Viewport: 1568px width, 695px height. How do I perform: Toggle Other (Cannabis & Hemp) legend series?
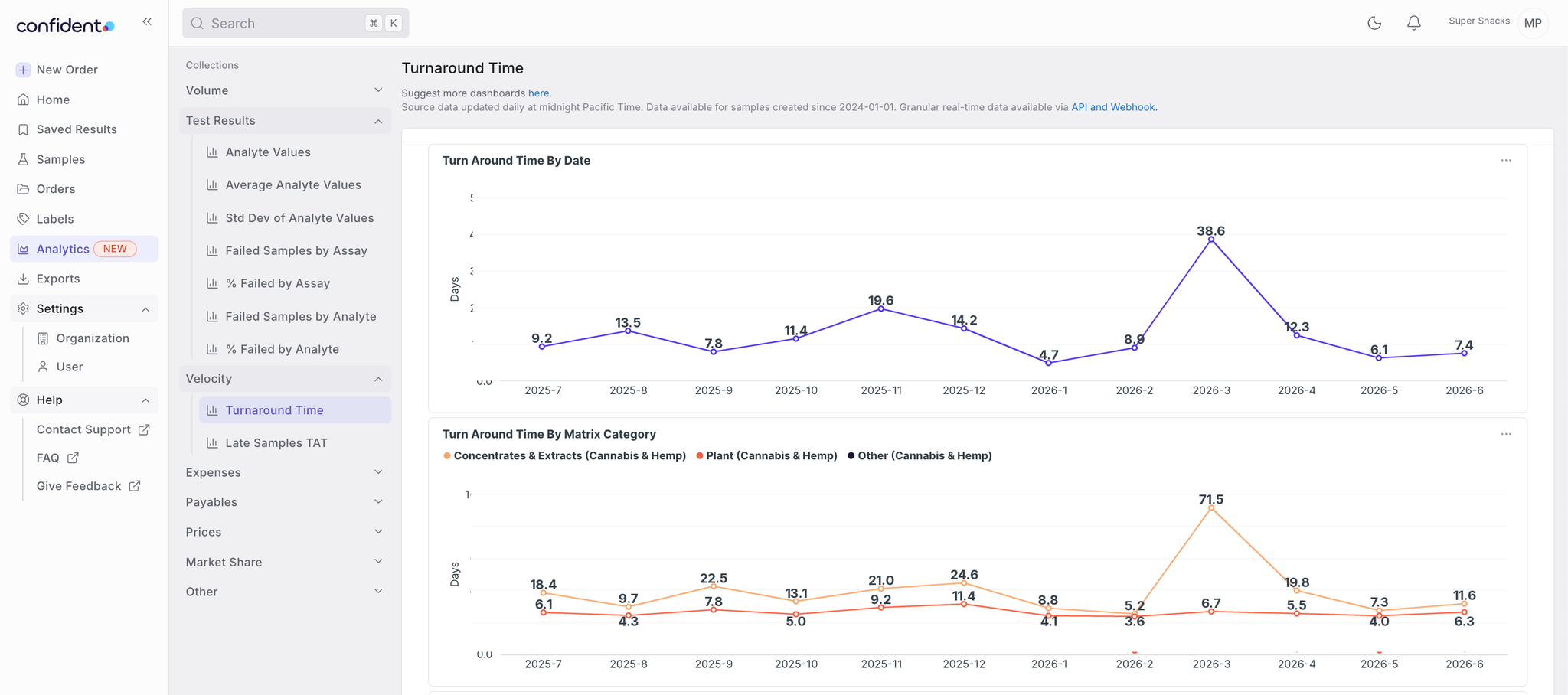(x=920, y=455)
